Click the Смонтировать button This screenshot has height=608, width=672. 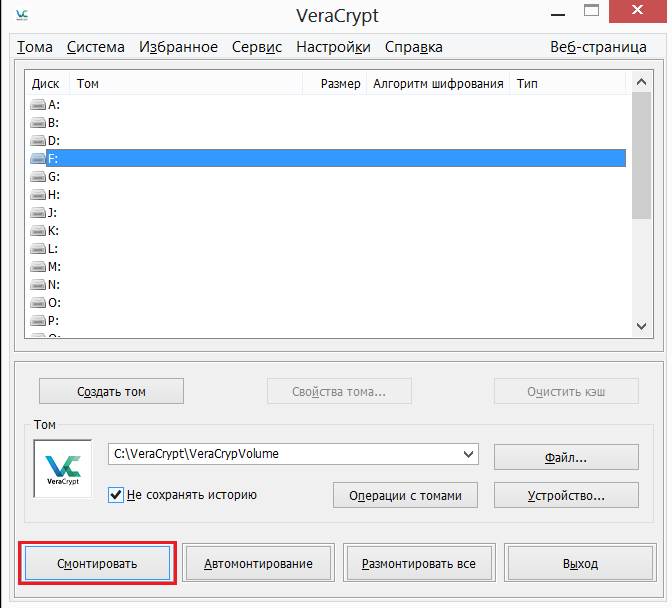click(97, 563)
